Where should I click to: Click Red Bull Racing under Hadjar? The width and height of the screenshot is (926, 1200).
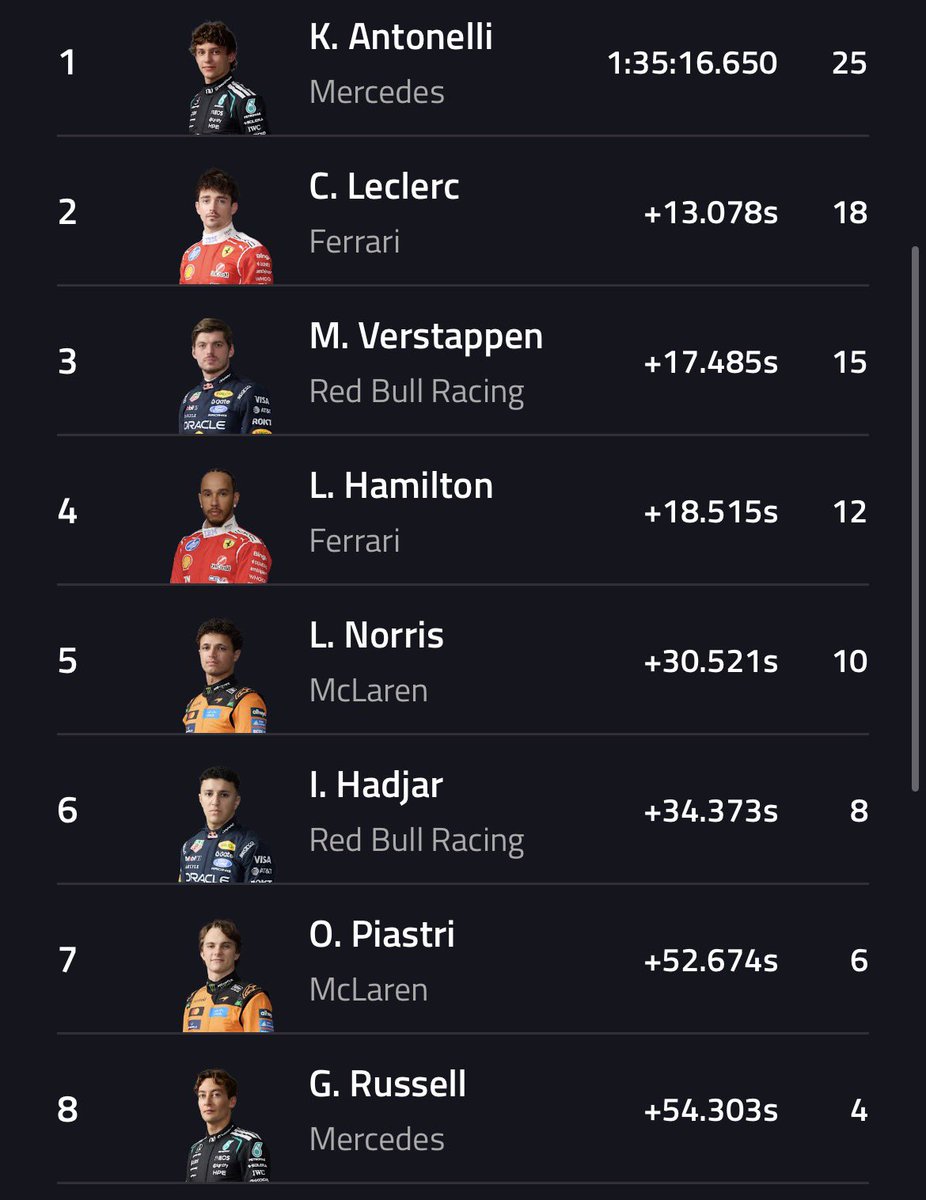click(x=417, y=841)
